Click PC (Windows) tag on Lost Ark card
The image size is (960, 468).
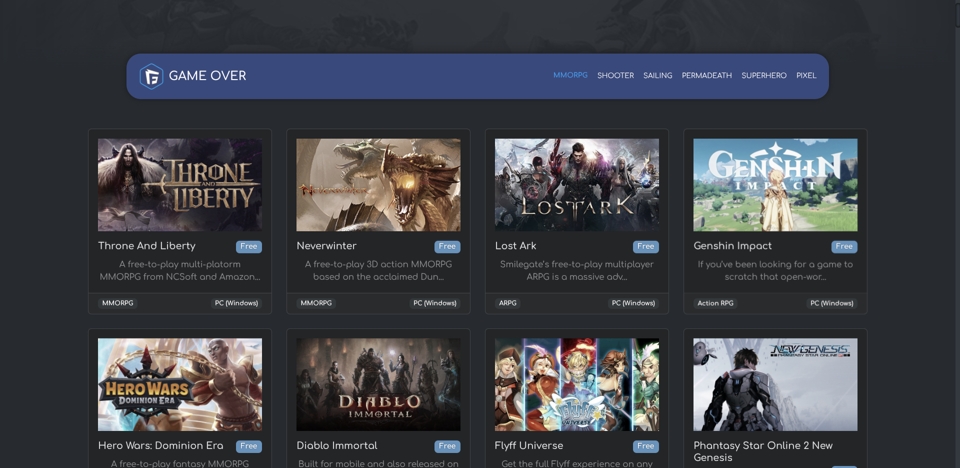(x=633, y=303)
